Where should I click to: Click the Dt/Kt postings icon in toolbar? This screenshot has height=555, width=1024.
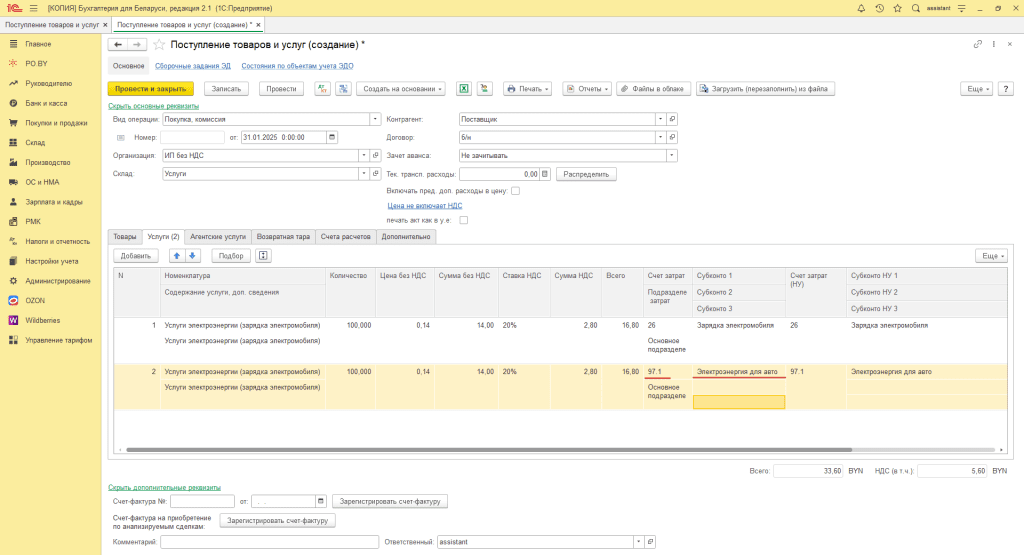322,88
